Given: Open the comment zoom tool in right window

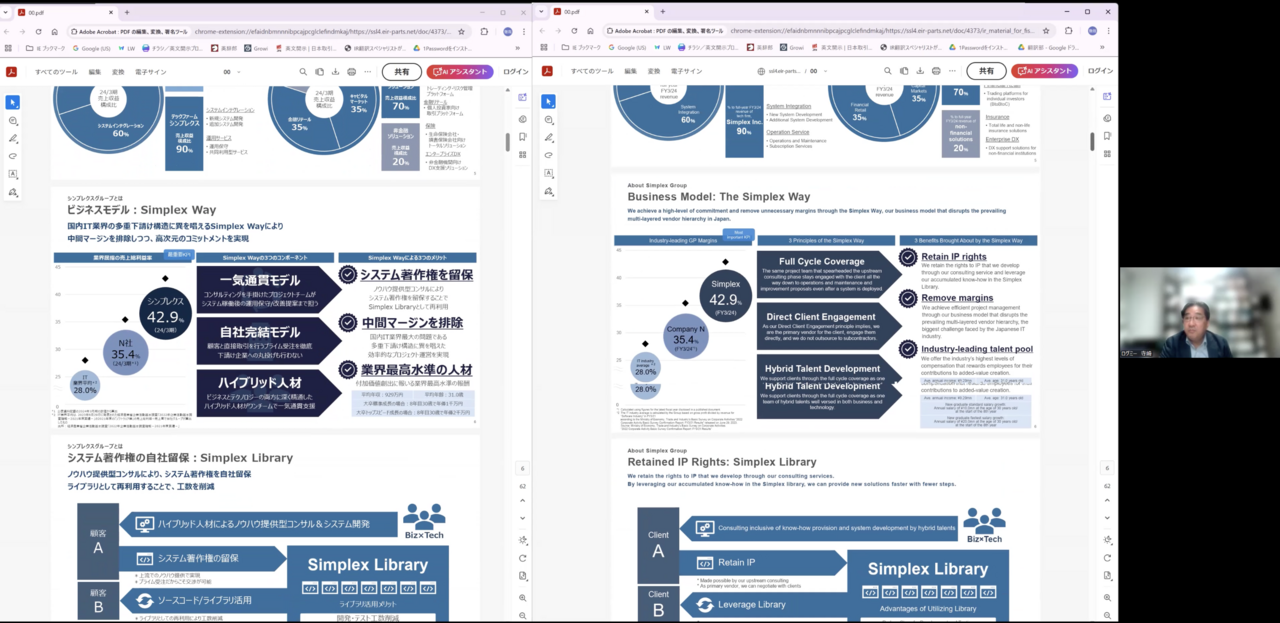Looking at the screenshot, I should (x=548, y=120).
